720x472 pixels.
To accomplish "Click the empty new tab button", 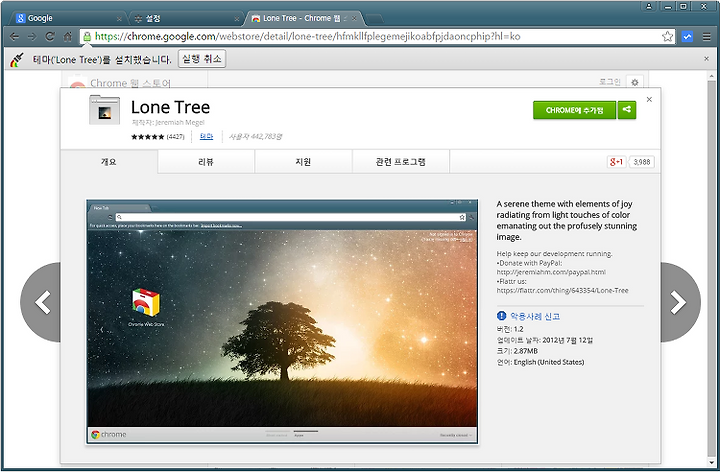I will pos(374,19).
